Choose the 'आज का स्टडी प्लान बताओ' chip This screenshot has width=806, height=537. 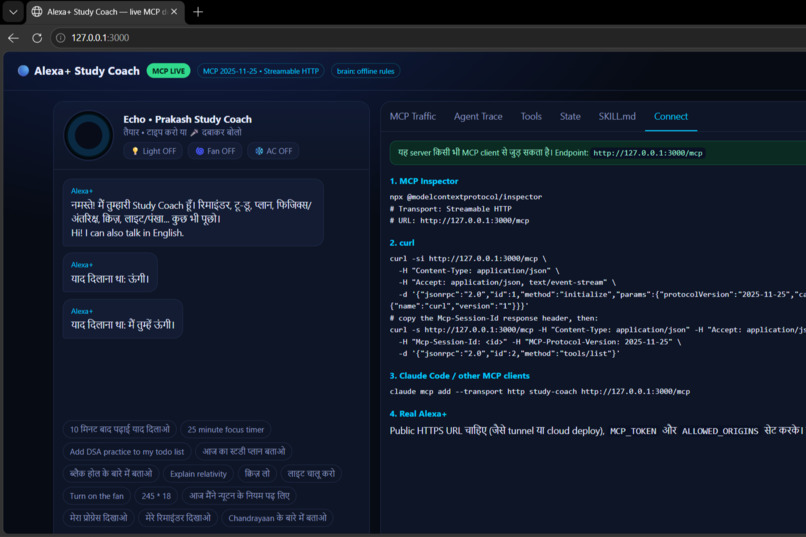tap(244, 452)
